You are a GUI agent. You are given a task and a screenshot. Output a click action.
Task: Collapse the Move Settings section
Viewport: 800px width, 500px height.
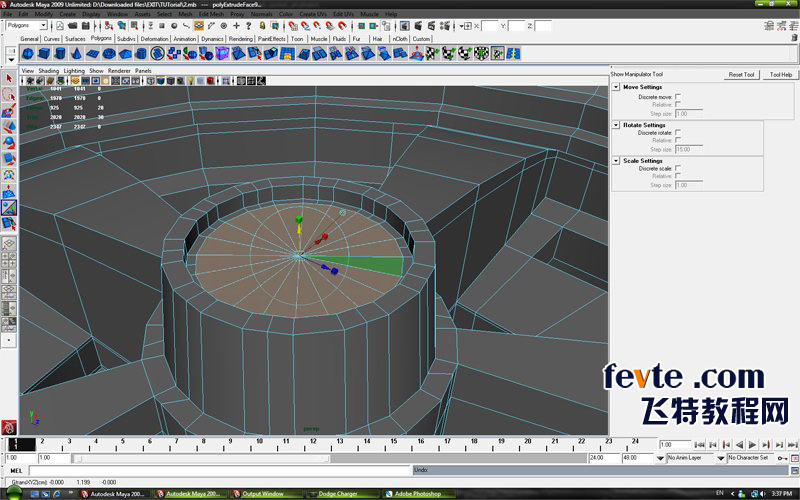click(x=616, y=87)
